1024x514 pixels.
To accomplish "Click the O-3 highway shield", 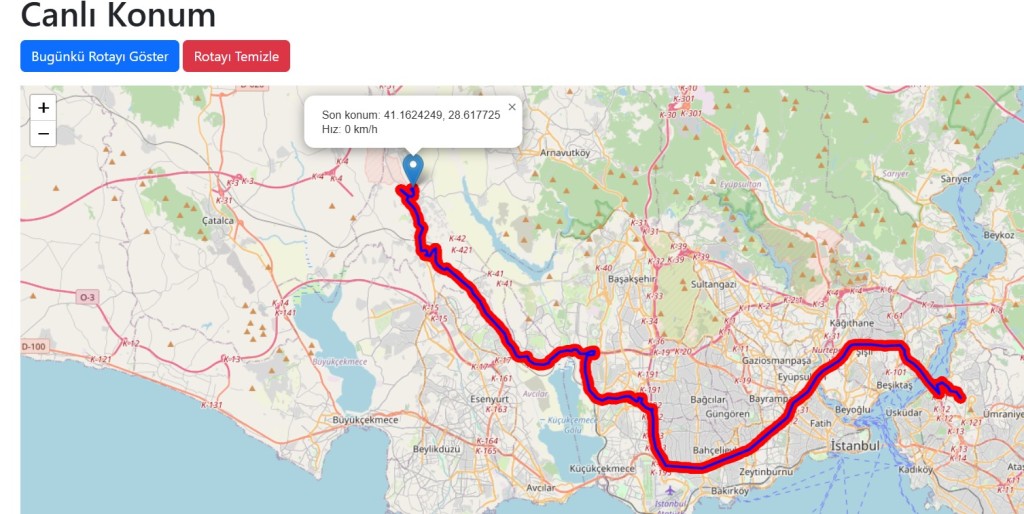I will (88, 298).
